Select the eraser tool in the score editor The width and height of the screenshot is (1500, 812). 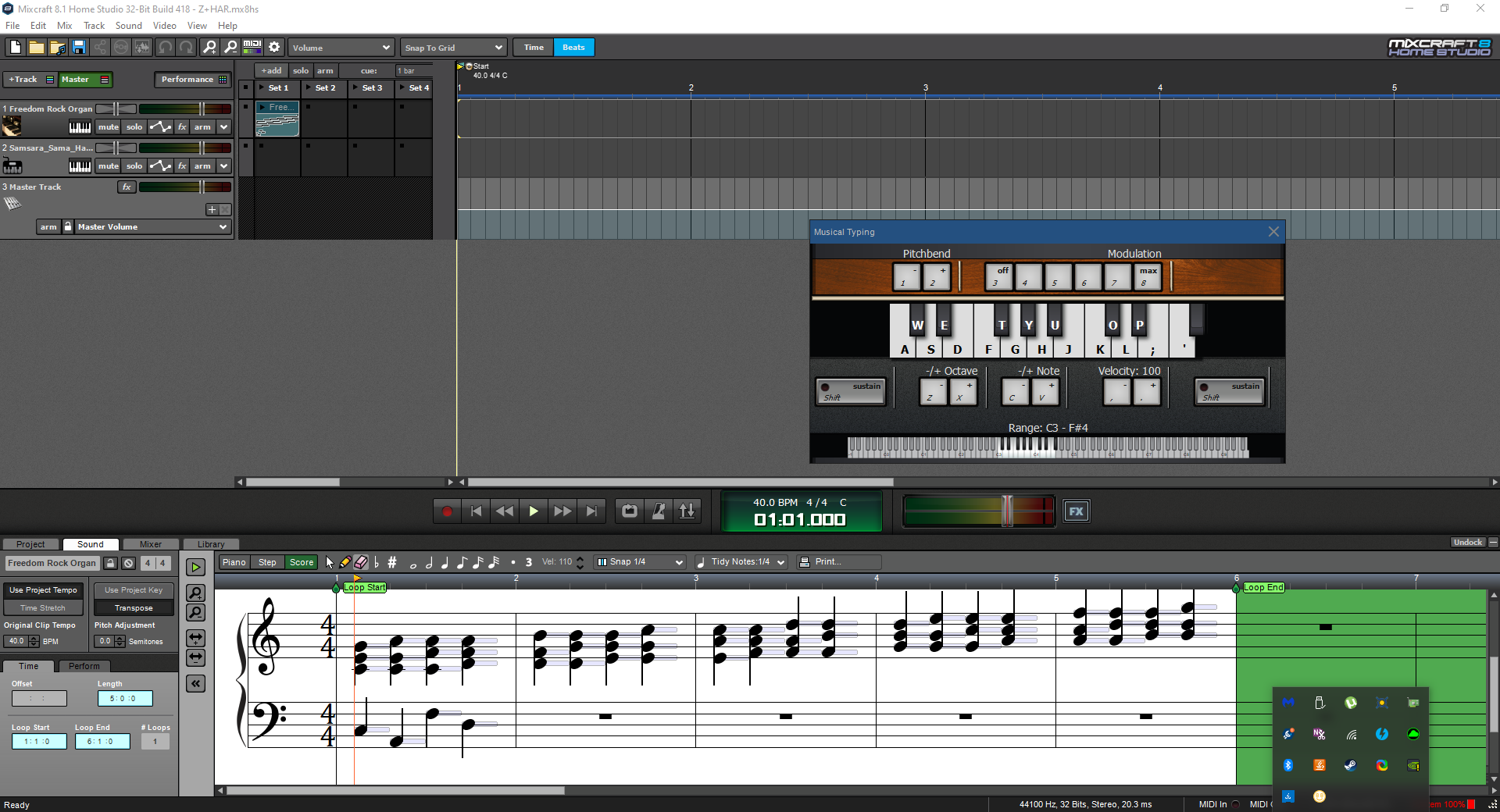coord(361,562)
